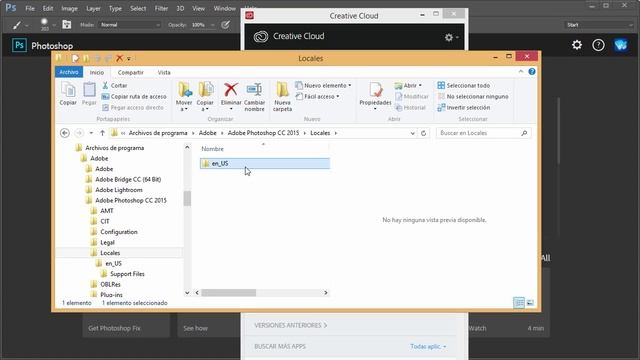Switch to details view icon
This screenshot has height=360, width=640.
point(519,302)
